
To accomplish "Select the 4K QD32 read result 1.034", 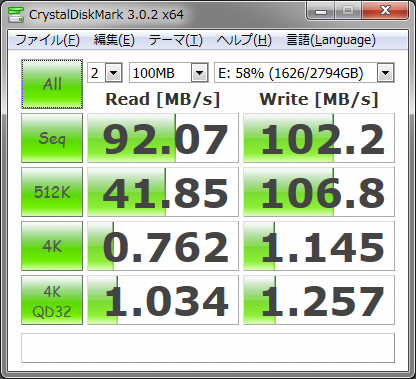I will [163, 300].
